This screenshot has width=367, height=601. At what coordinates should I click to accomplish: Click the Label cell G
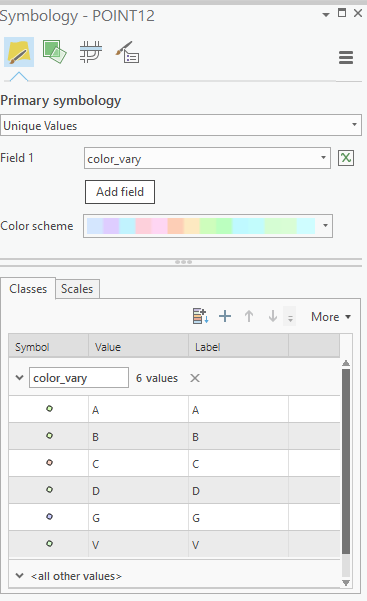[x=238, y=517]
